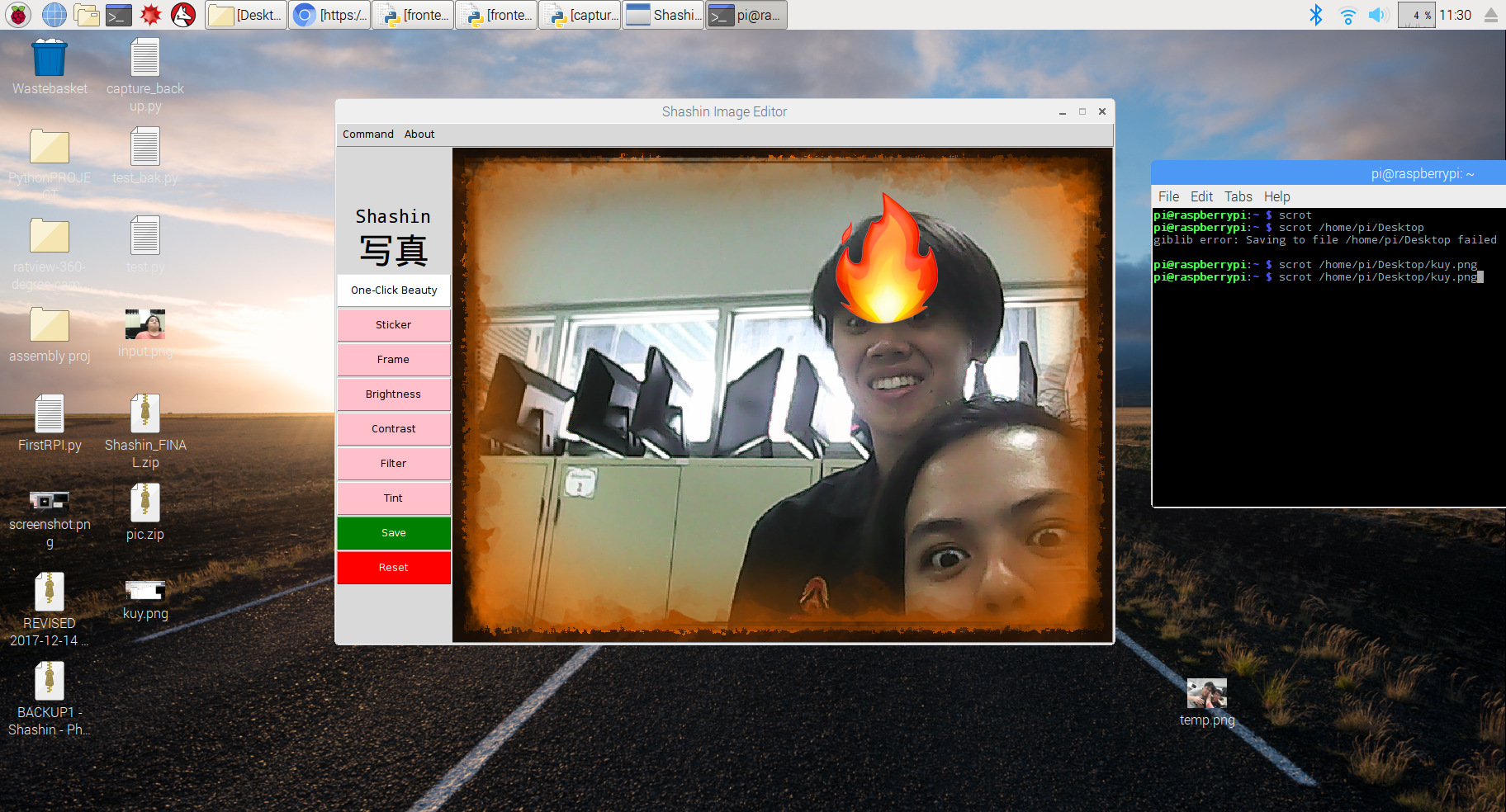The width and height of the screenshot is (1506, 812).
Task: Apply One-Click Beauty
Action: (x=394, y=290)
